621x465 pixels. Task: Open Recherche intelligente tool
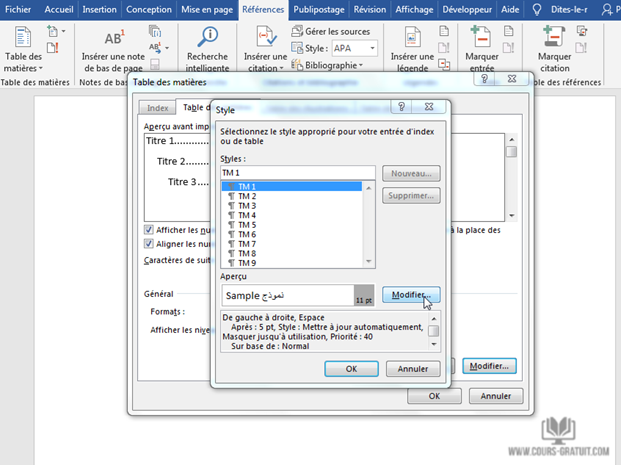click(x=209, y=38)
